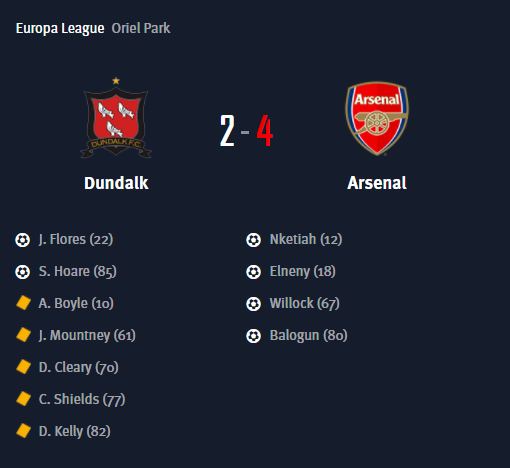Select C. Shields (77) booking entry
Image resolution: width=510 pixels, height=468 pixels.
tap(82, 400)
